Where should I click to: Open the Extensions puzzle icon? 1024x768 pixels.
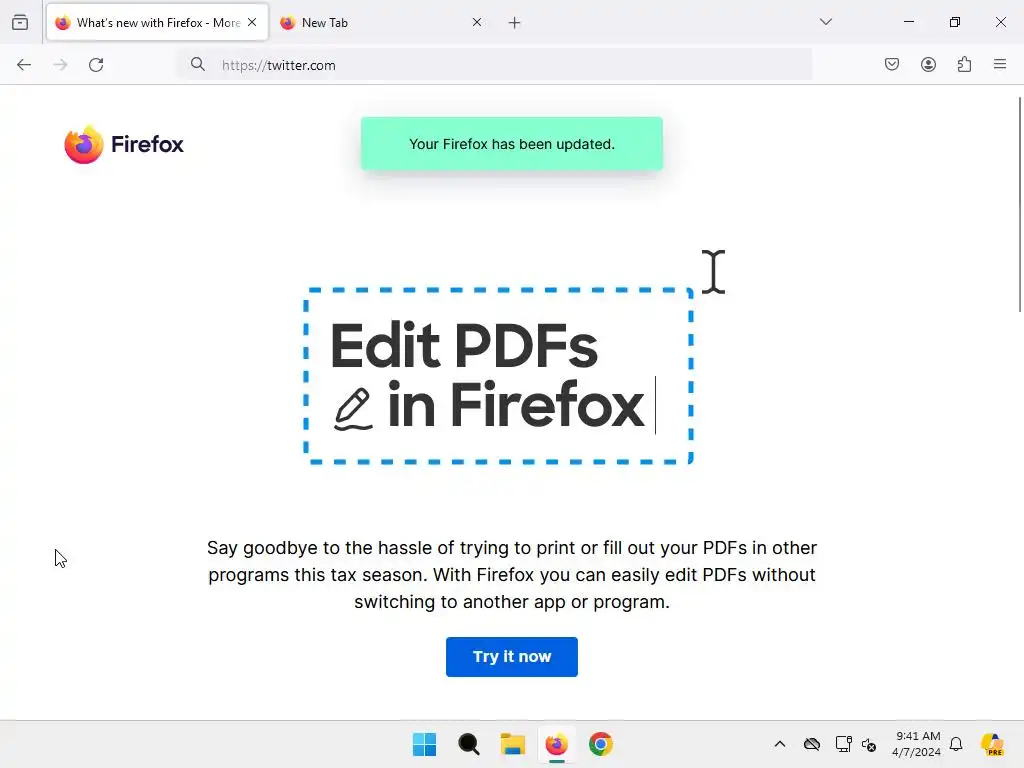click(x=964, y=64)
